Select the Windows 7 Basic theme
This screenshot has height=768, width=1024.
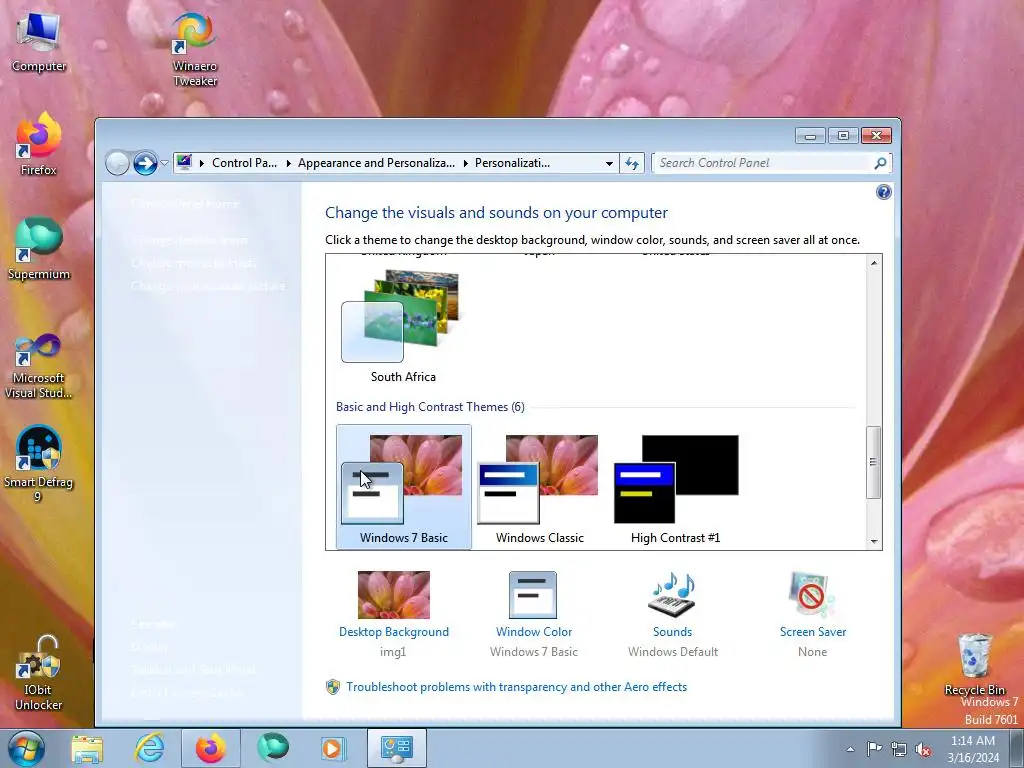coord(404,487)
